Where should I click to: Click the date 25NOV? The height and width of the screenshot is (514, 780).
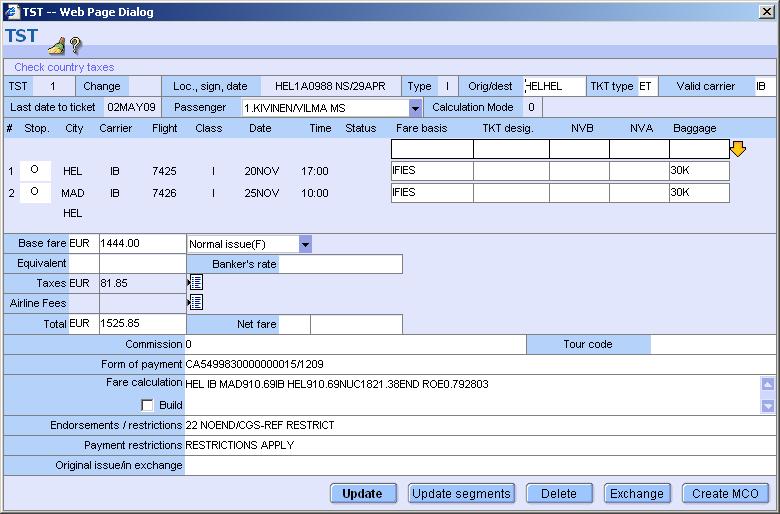tap(262, 193)
